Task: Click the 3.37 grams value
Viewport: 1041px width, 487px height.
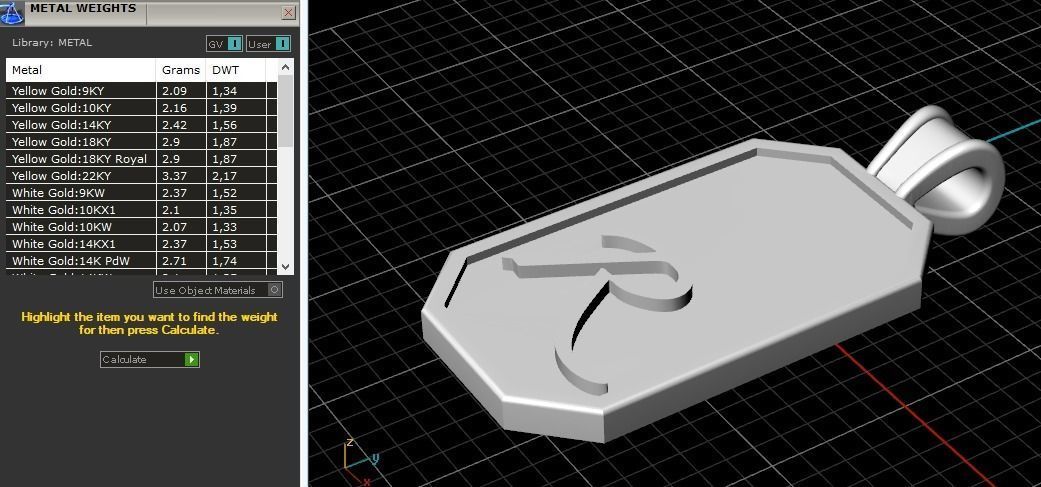Action: coord(174,176)
